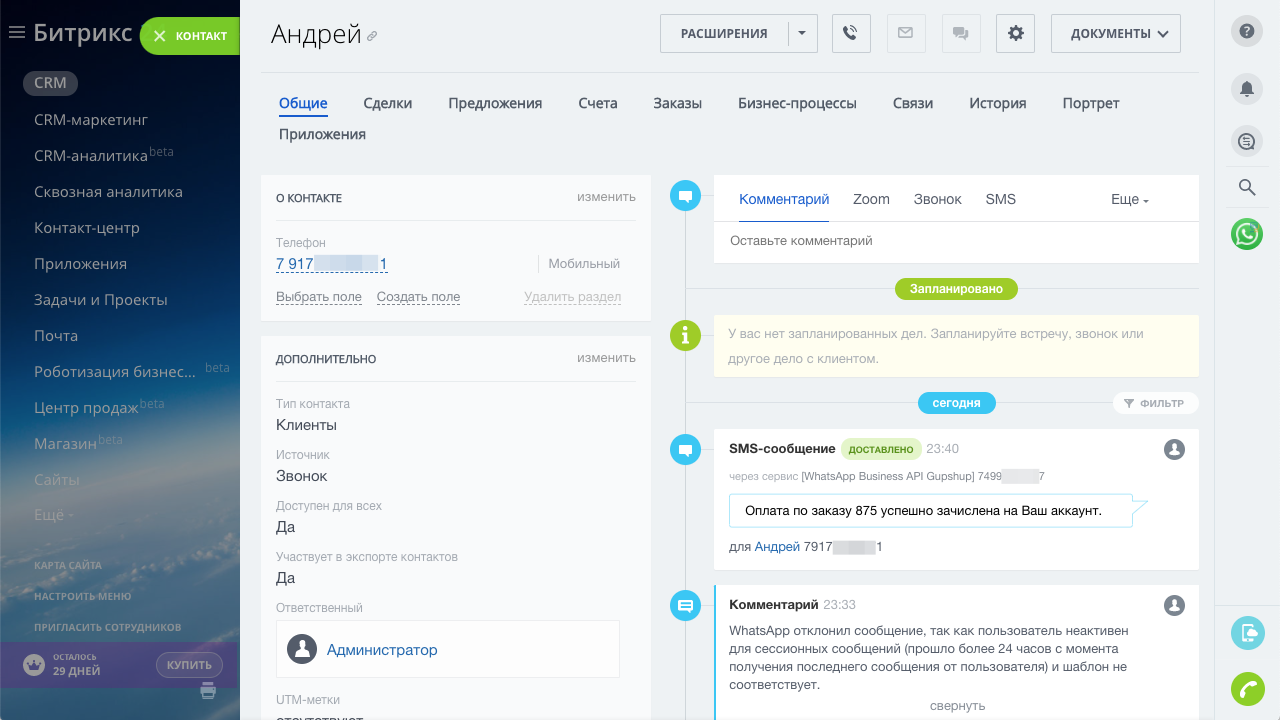Viewport: 1280px width, 720px height.
Task: Open the messenger chat icon in sidebar
Action: tap(1247, 142)
